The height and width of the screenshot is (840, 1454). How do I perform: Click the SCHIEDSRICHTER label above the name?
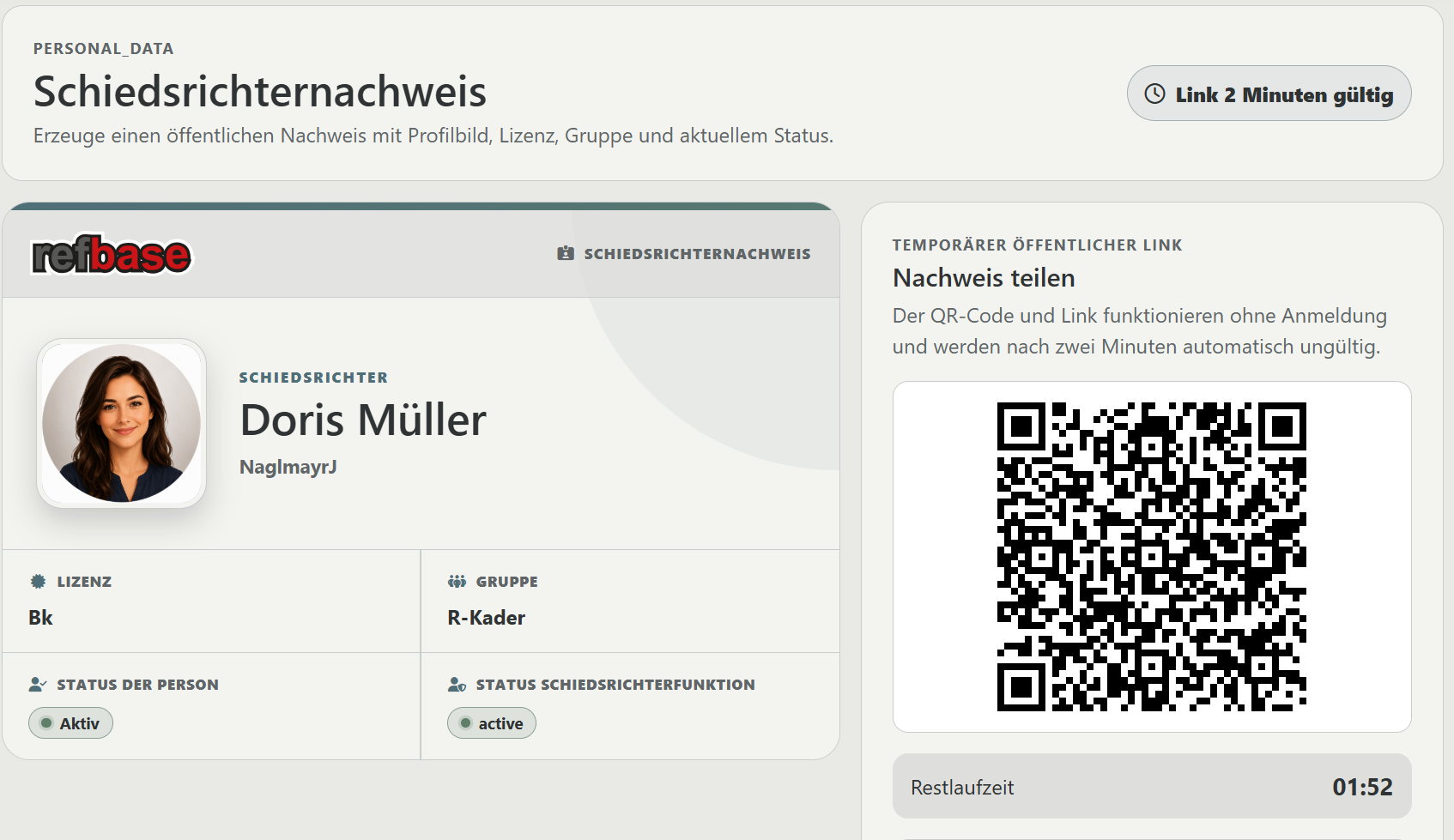(x=313, y=377)
